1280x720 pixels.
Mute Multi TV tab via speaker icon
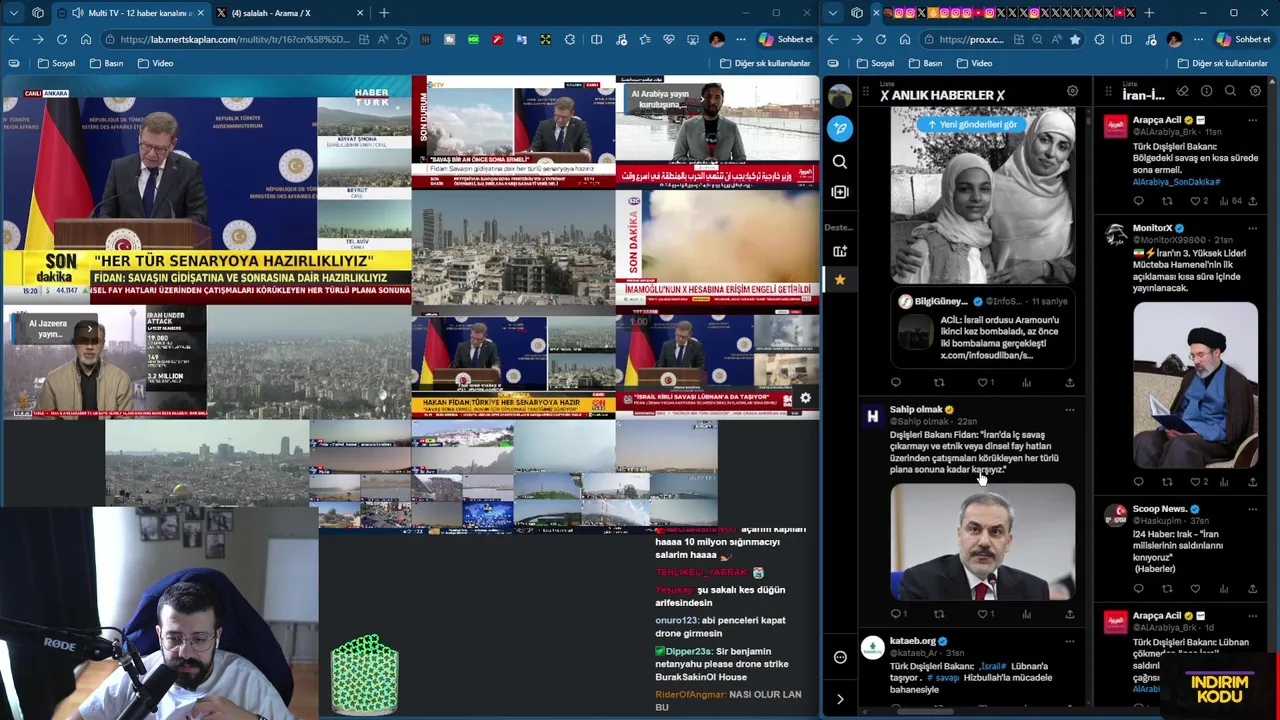(x=77, y=13)
